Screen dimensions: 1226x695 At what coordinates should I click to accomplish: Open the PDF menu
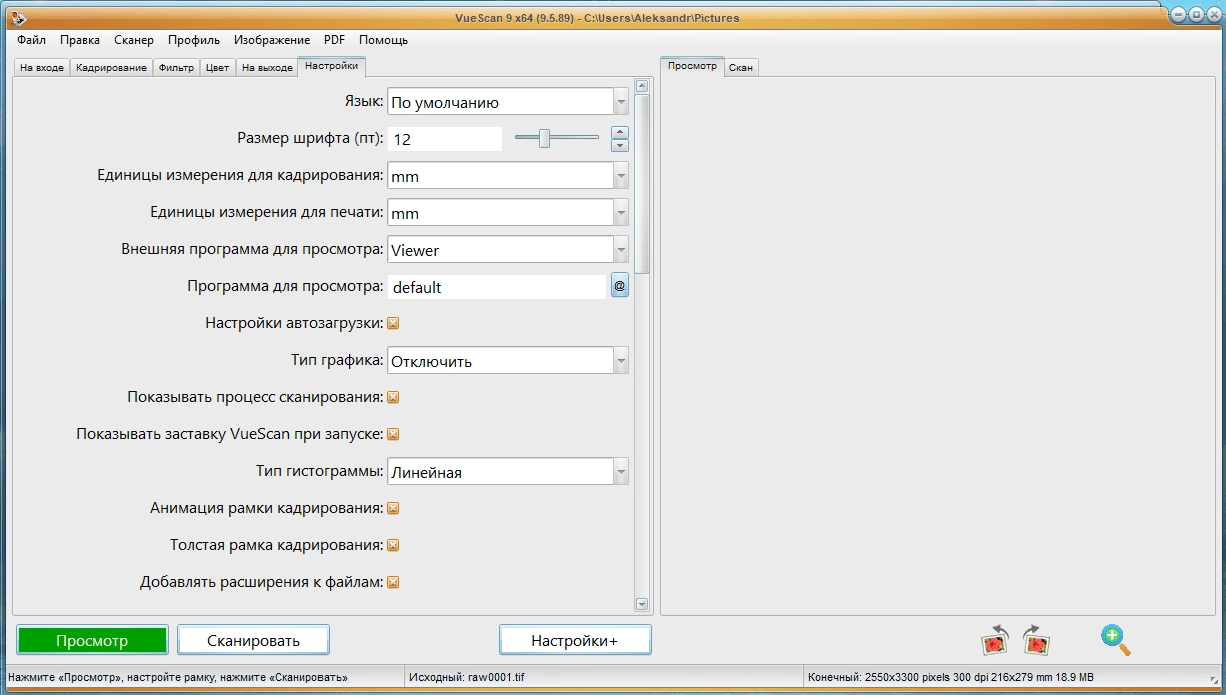(335, 40)
